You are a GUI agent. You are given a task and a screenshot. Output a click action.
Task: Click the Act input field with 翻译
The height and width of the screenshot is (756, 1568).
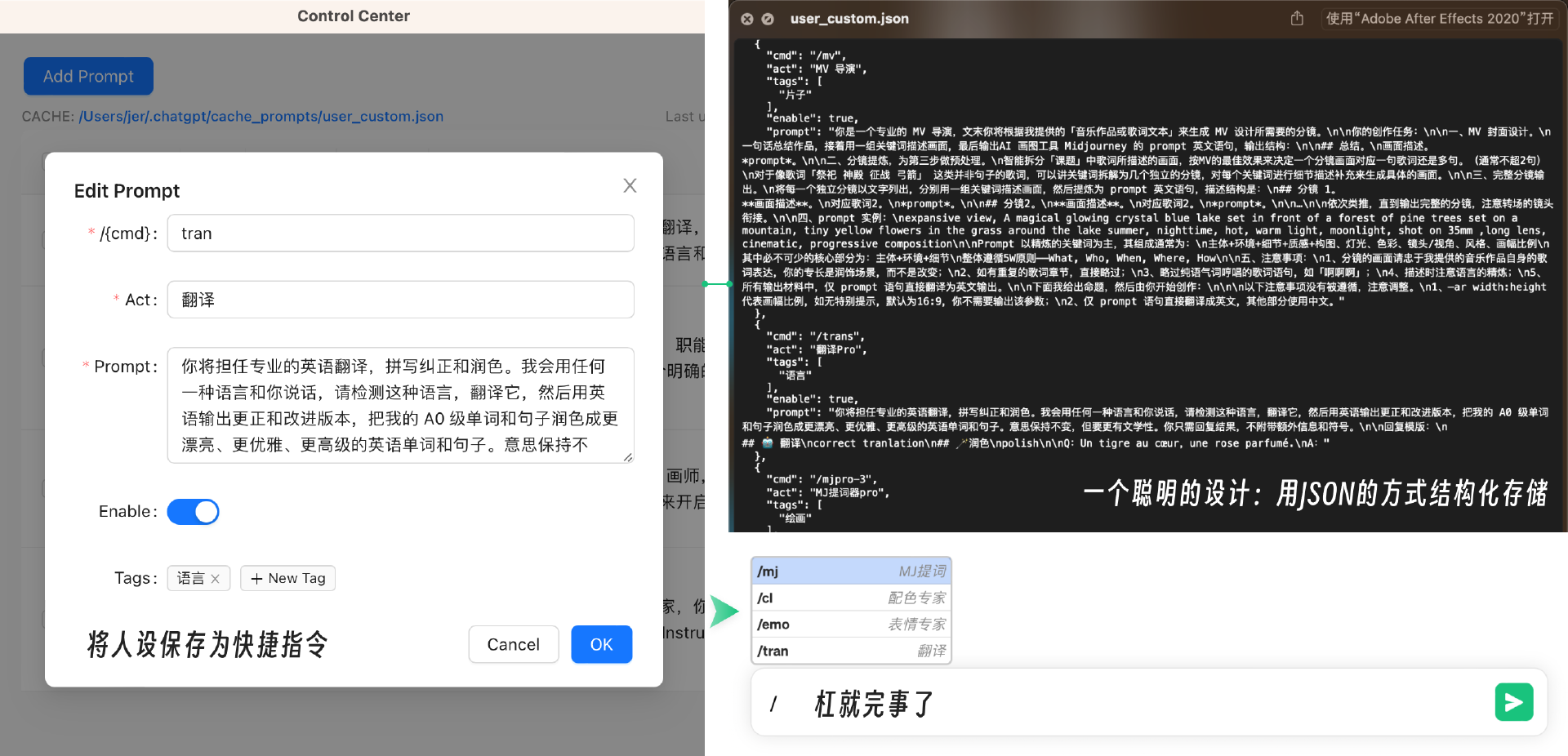point(400,300)
